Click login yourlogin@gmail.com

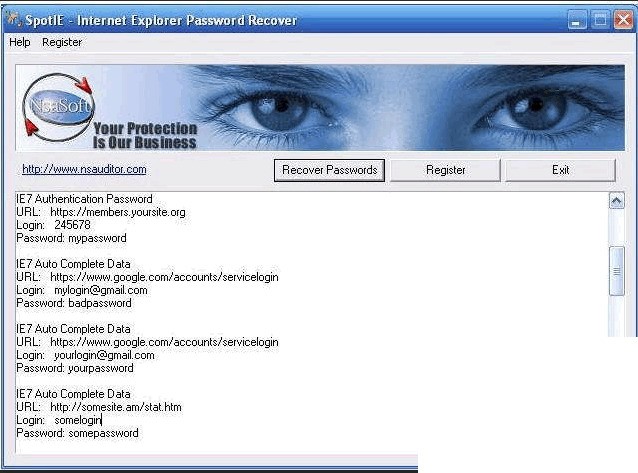click(x=104, y=355)
